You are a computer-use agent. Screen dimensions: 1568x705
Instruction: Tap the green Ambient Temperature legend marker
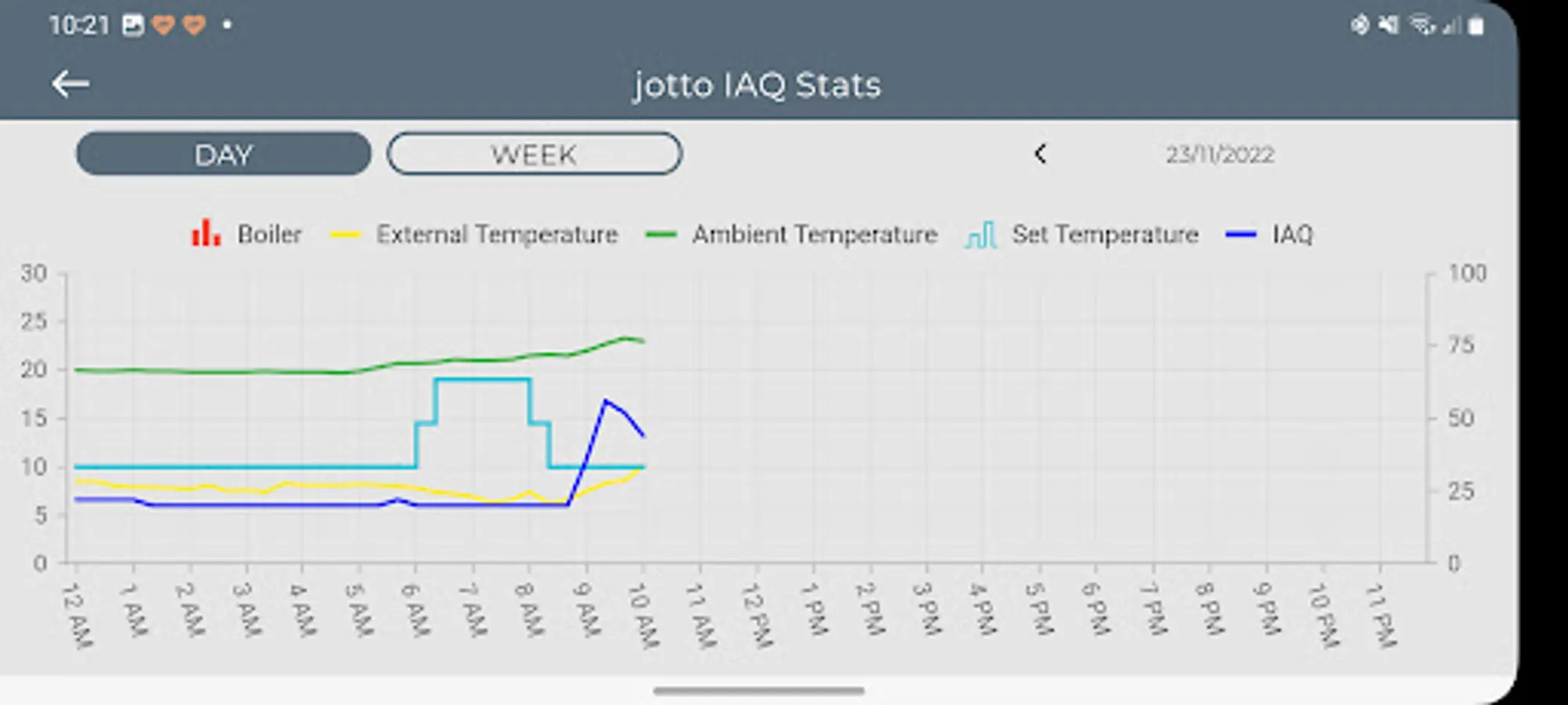tap(661, 234)
